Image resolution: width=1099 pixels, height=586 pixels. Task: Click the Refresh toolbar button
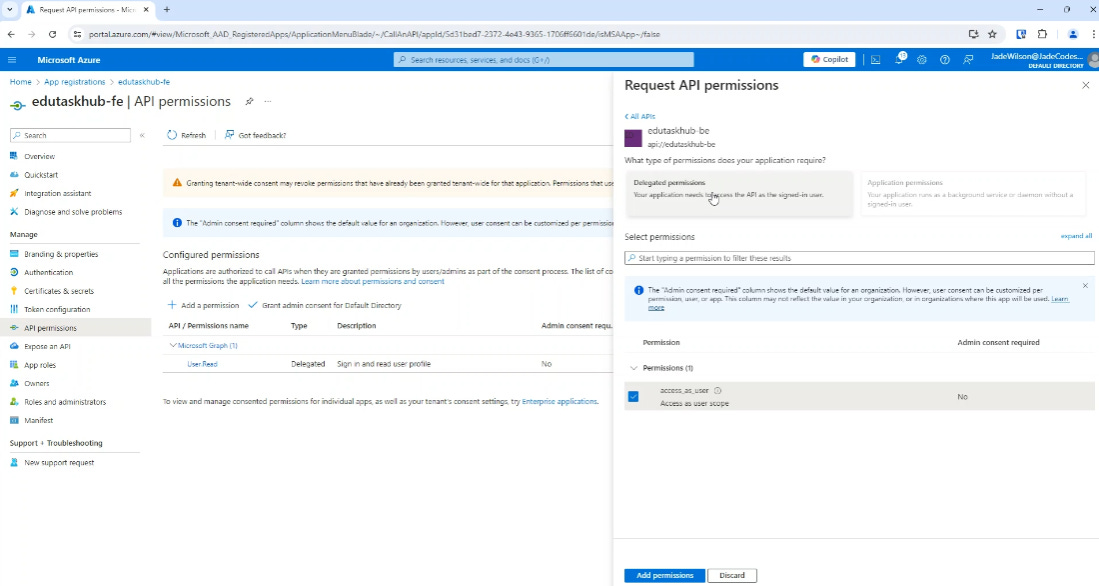coord(186,135)
